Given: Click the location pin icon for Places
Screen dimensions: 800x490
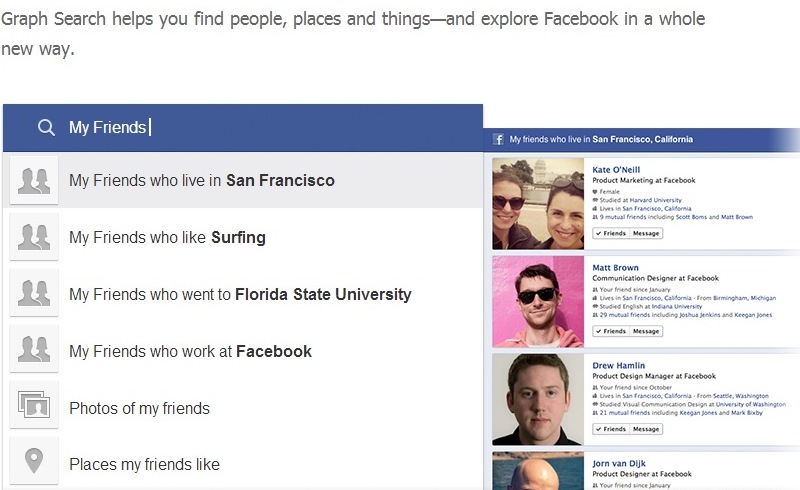Looking at the screenshot, I should point(34,461).
